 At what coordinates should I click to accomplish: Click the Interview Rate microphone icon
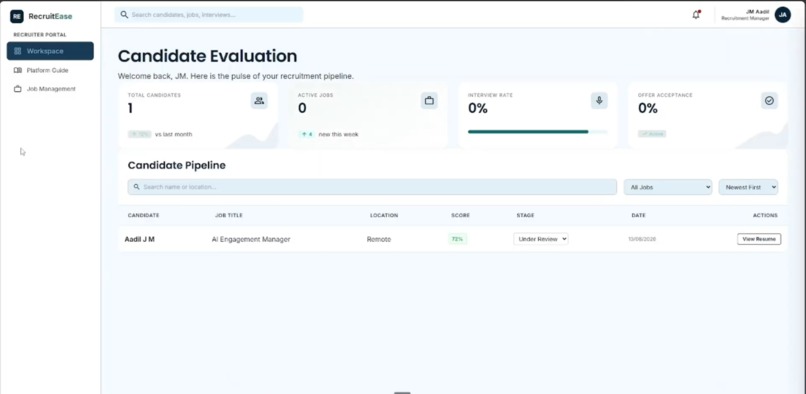[599, 101]
